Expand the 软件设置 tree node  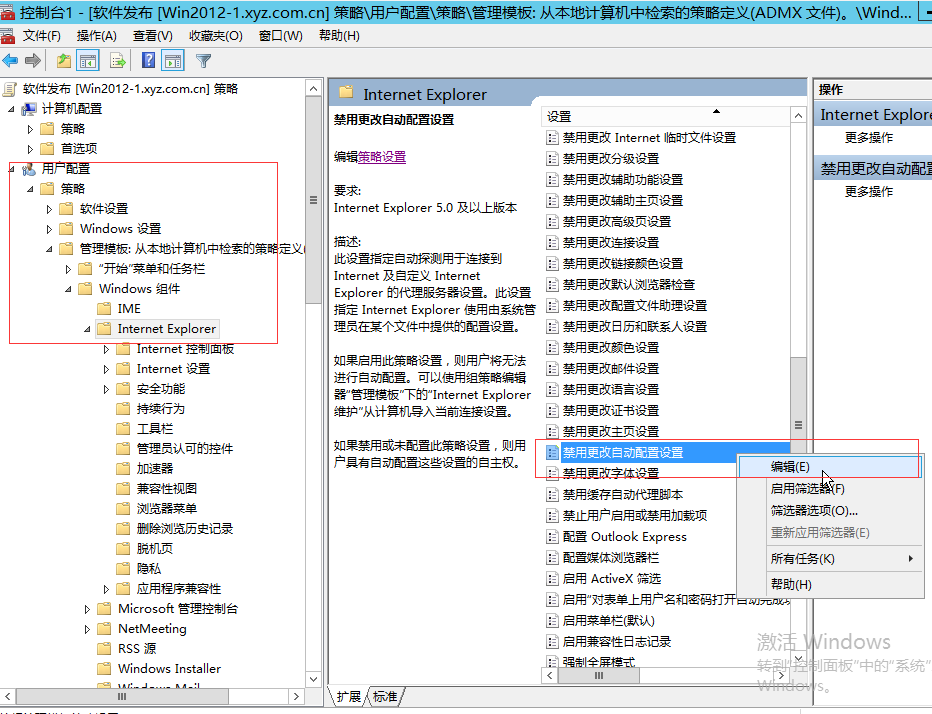49,209
